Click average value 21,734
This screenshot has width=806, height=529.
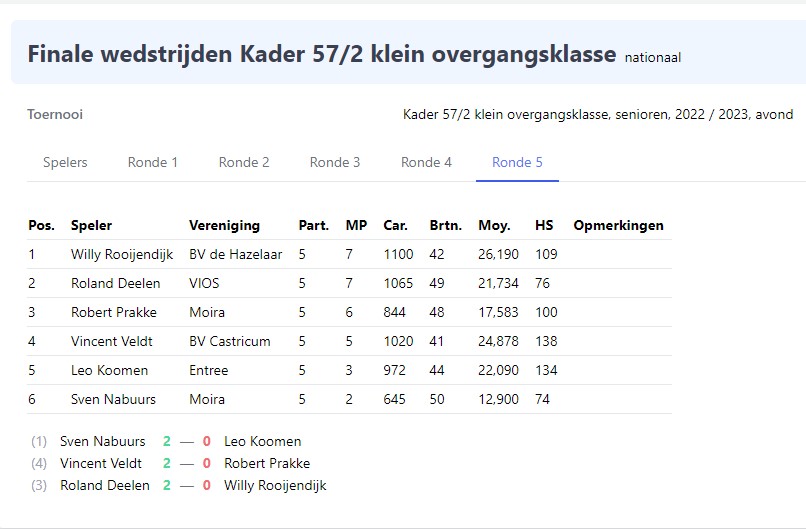click(x=498, y=283)
